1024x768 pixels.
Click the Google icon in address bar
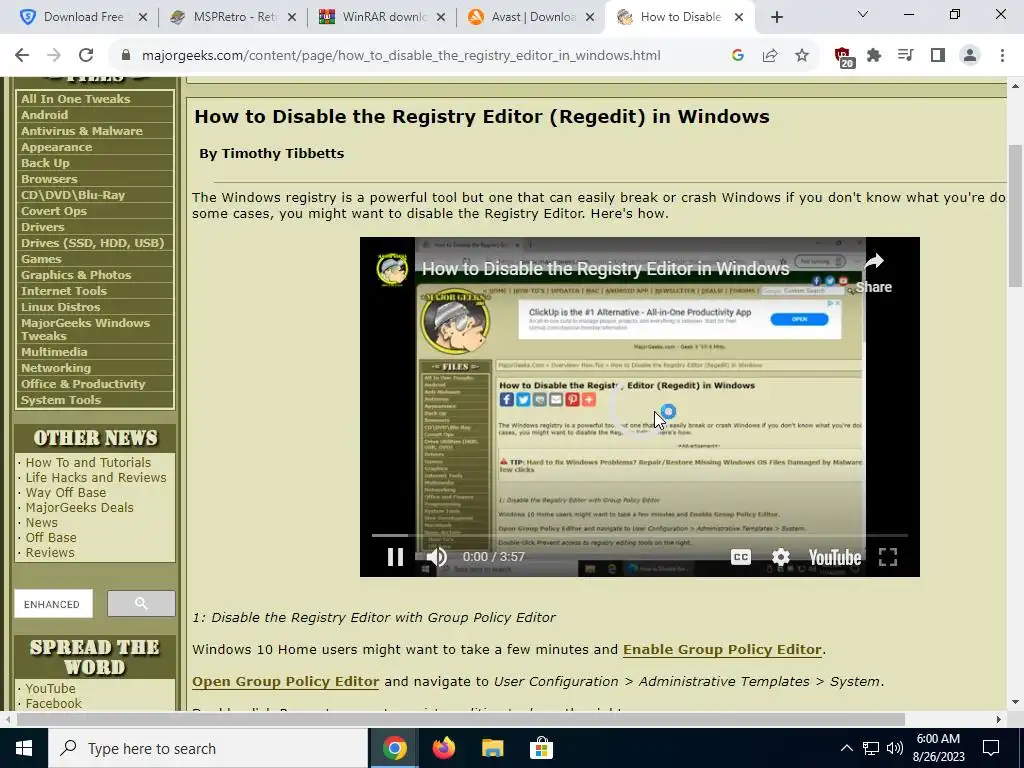738,56
